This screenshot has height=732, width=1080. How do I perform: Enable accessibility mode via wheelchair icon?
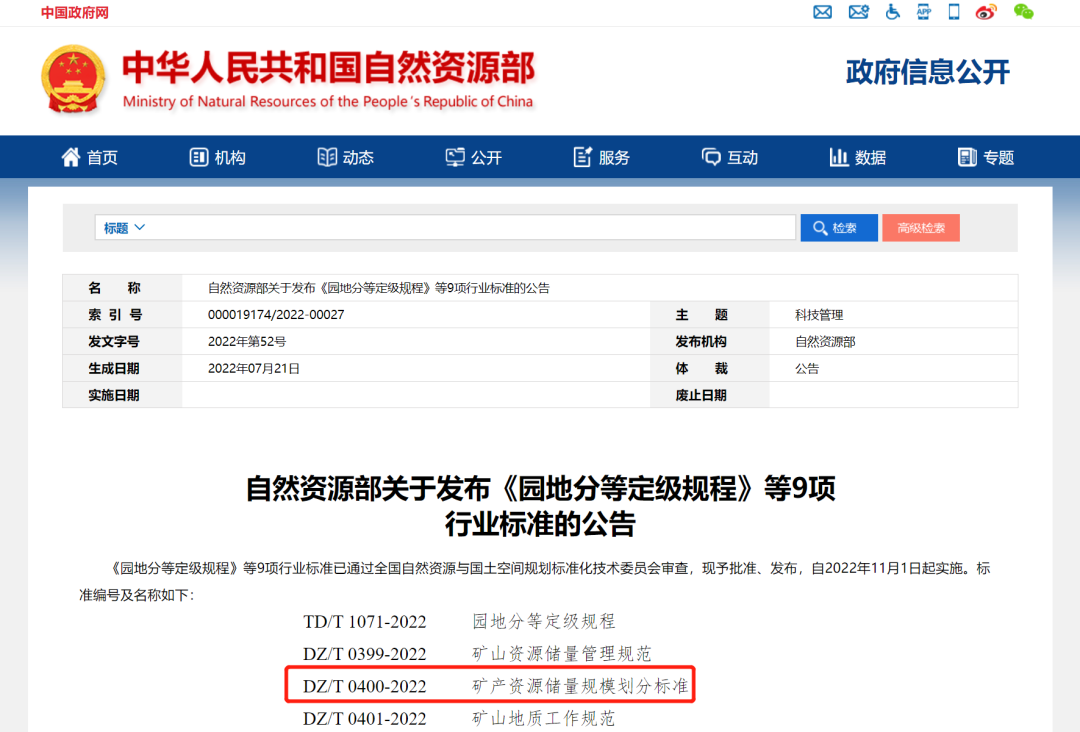pyautogui.click(x=892, y=12)
